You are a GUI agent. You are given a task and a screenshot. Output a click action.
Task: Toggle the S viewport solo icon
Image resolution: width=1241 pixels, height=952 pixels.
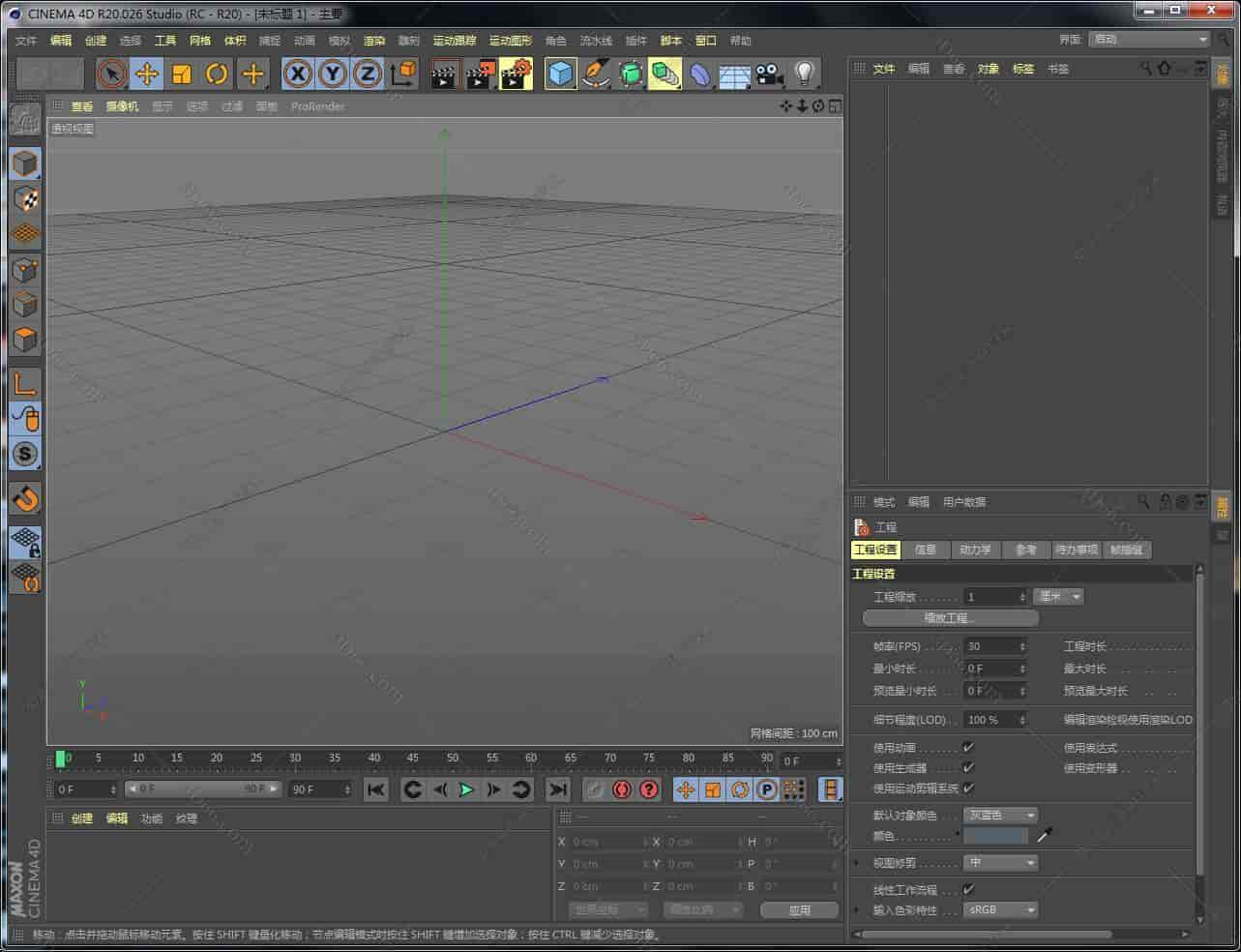25,454
